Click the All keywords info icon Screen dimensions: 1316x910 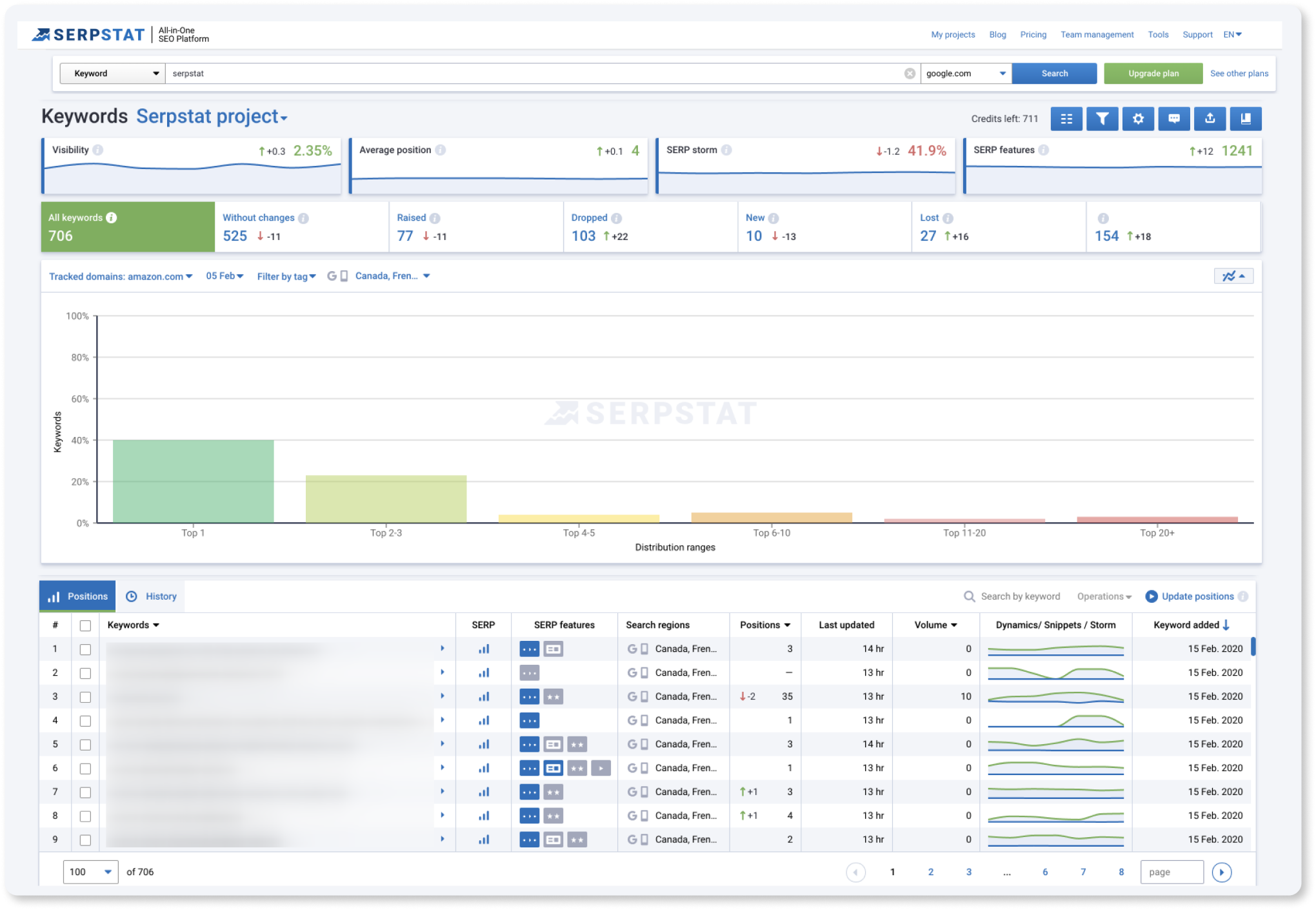(112, 217)
